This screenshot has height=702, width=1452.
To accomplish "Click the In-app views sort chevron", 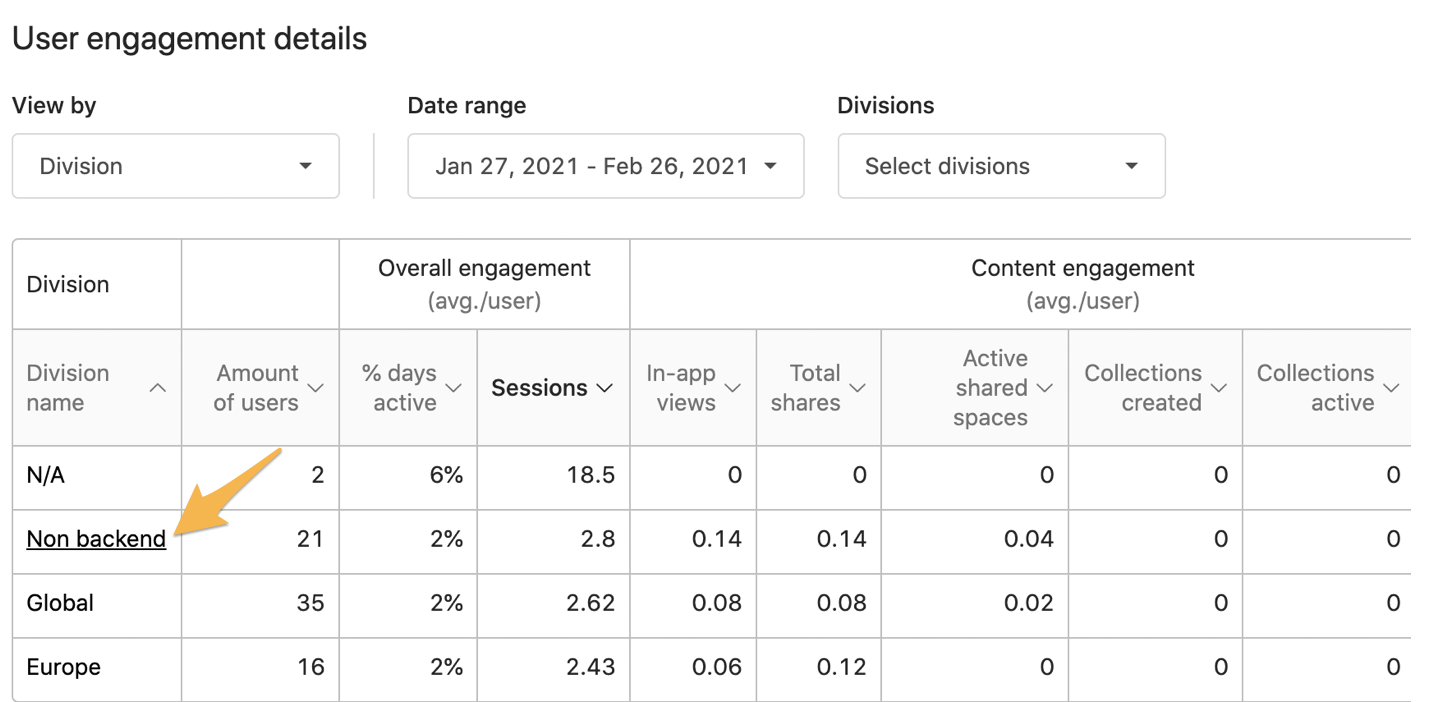I will [733, 388].
